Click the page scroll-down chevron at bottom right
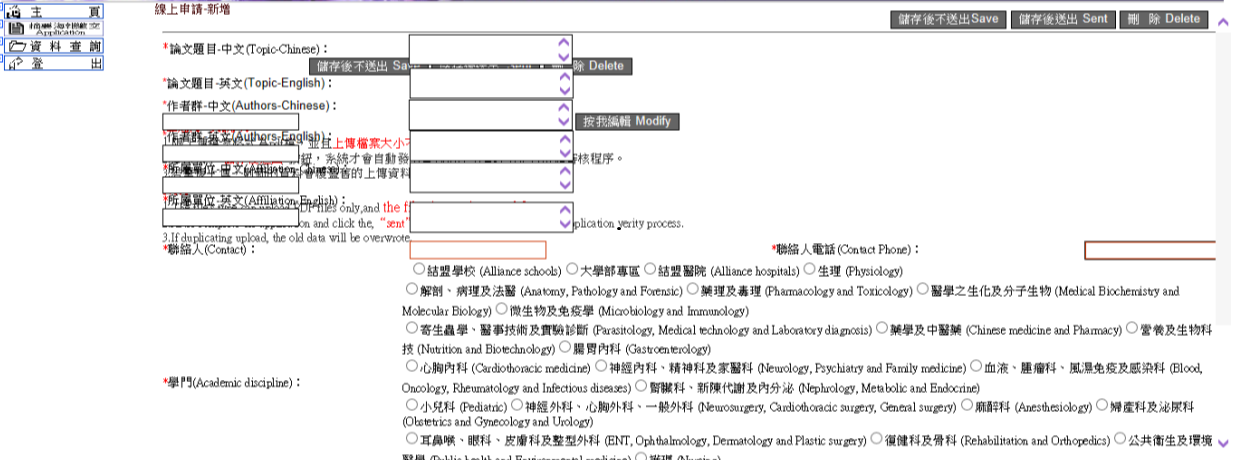Viewport: 1237px width, 460px height. (1224, 441)
